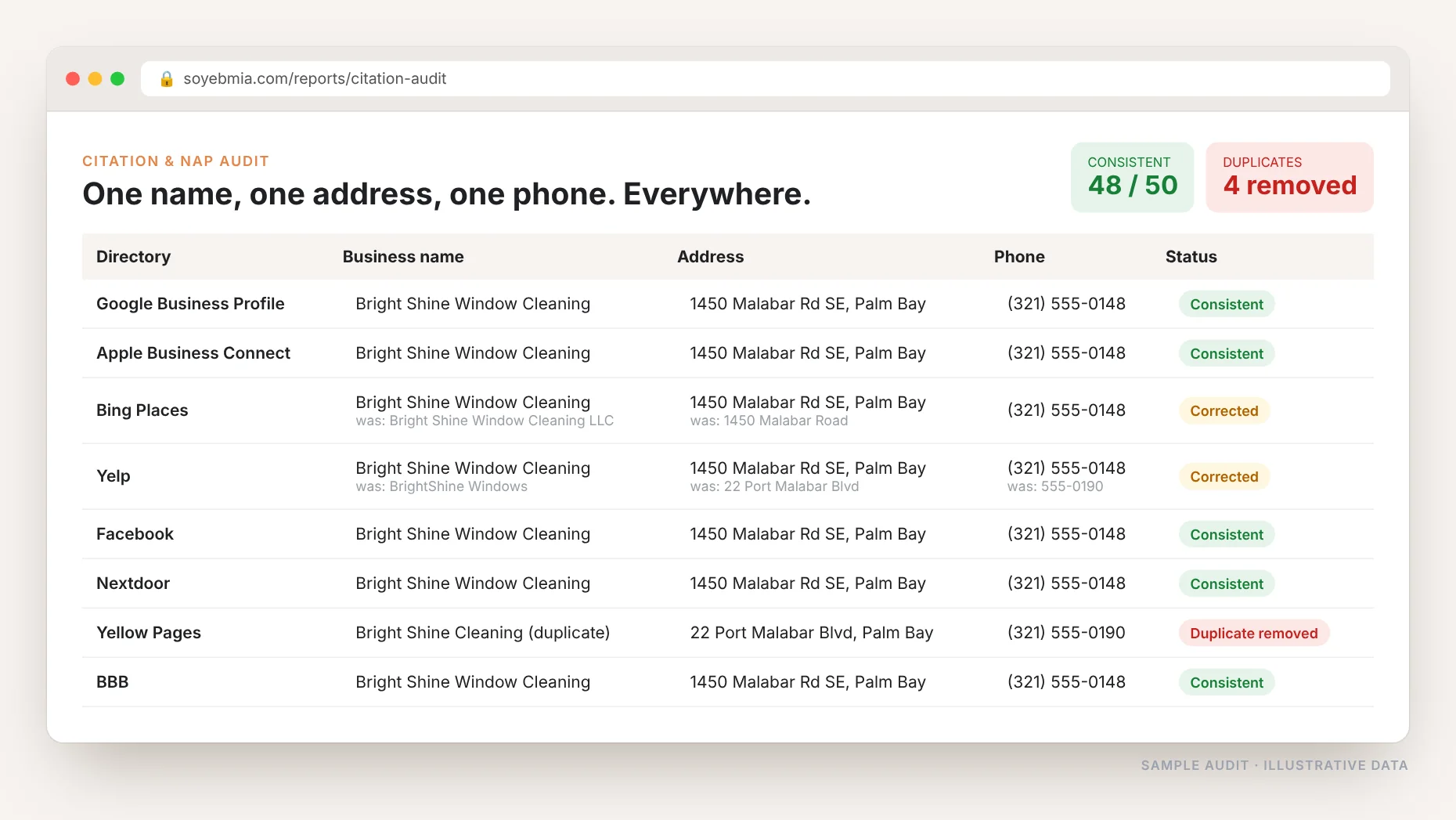
Task: Click 'was: 1450 Malabar Road' note
Action: click(769, 421)
